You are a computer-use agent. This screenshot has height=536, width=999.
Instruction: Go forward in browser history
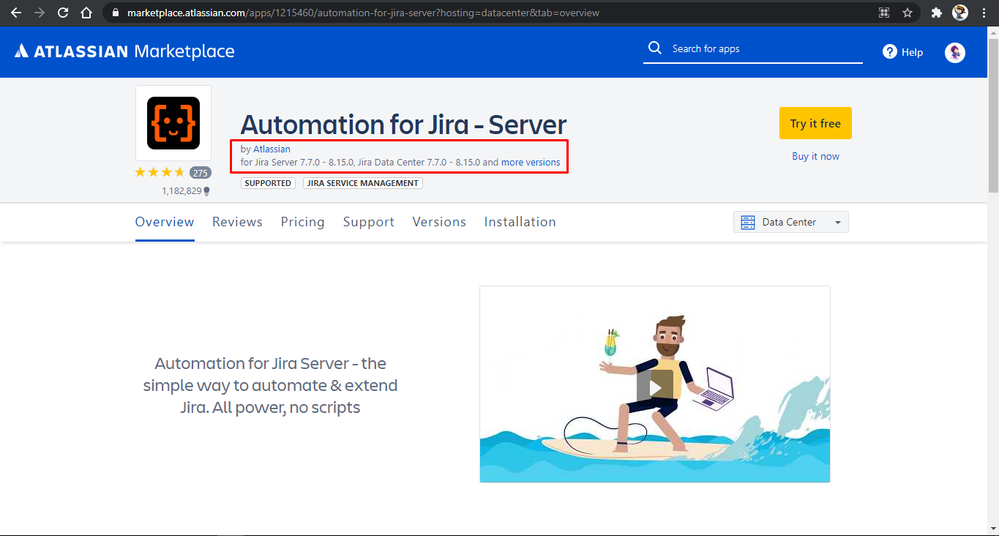point(40,13)
